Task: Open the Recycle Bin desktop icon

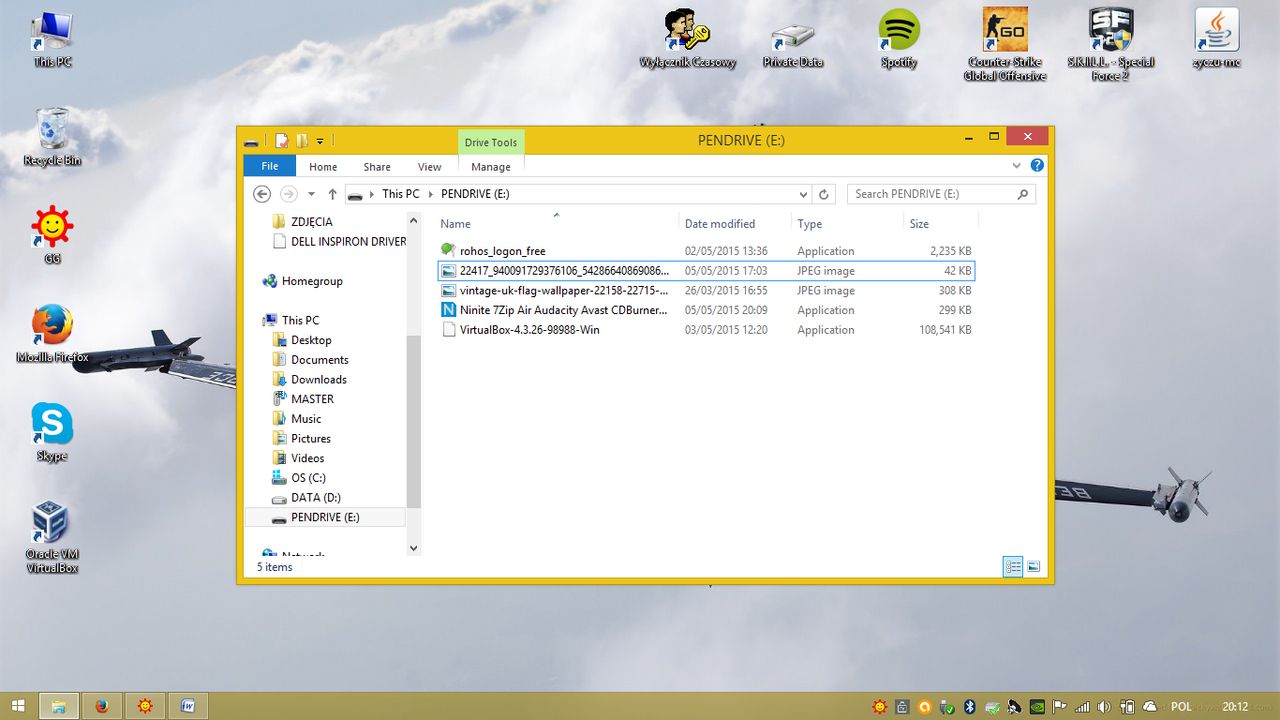Action: click(52, 137)
